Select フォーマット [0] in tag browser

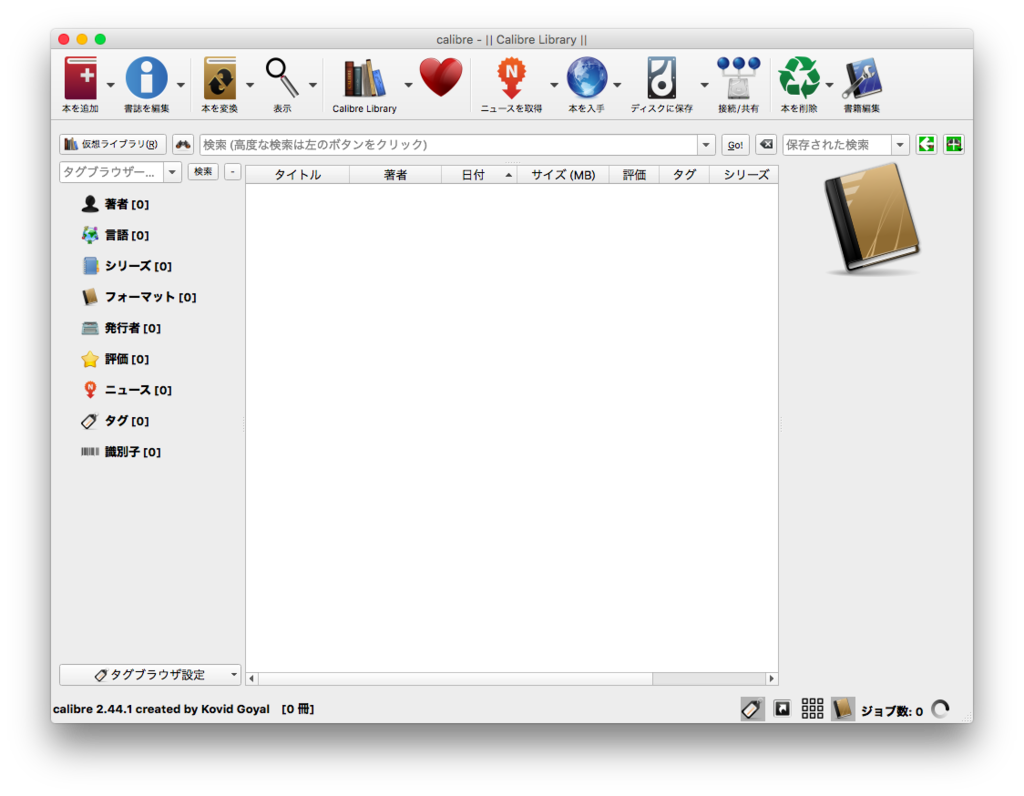click(x=139, y=297)
